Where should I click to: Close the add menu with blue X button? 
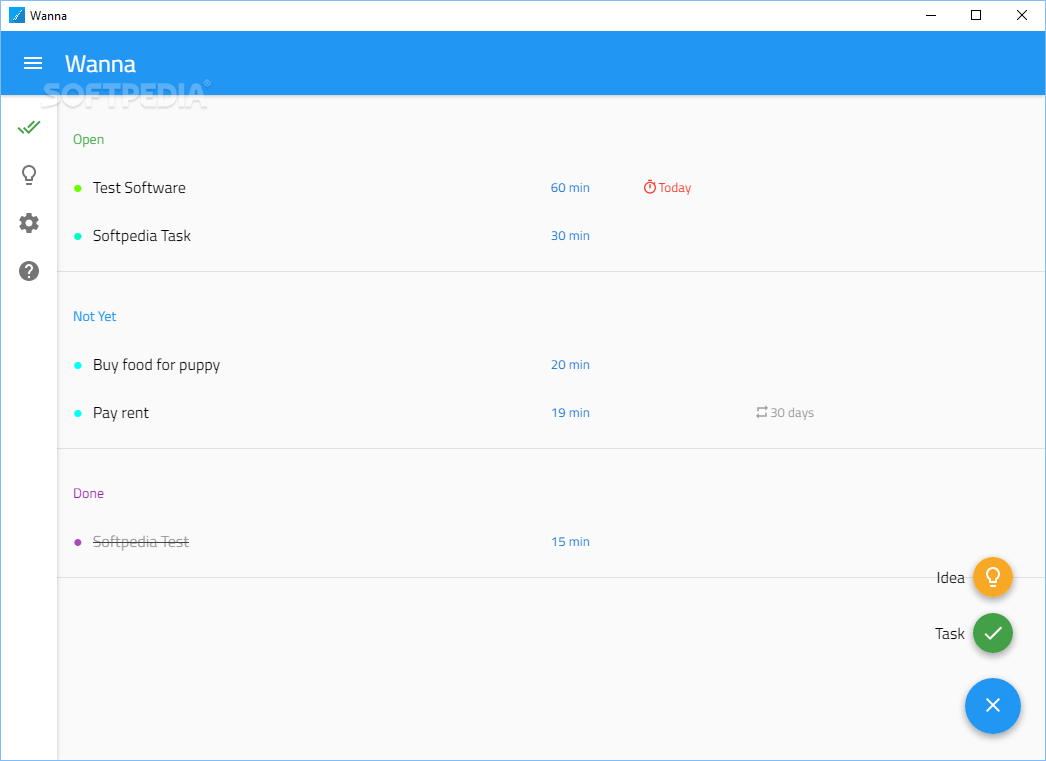click(993, 706)
